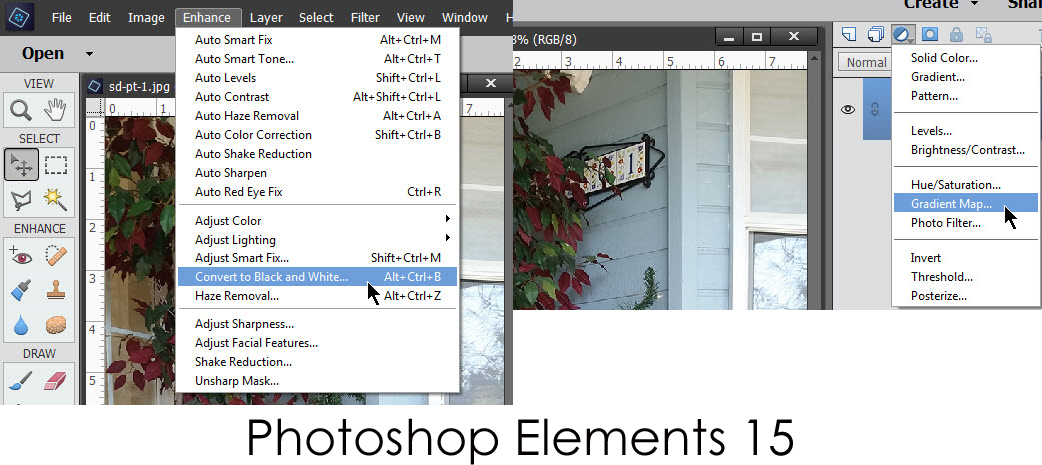Open the Normal blend mode dropdown

[866, 62]
